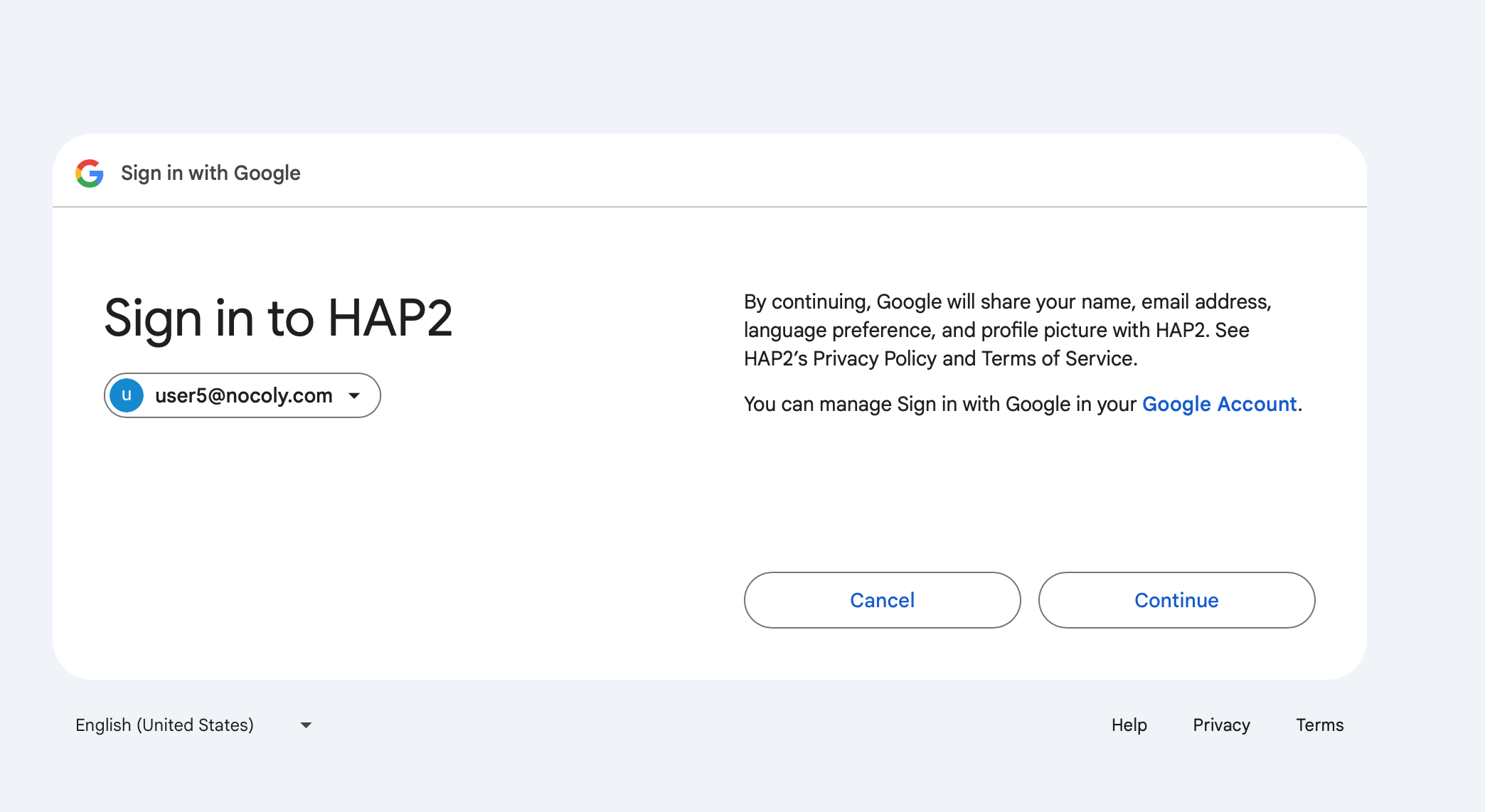Open the Terms footer link
Image resolution: width=1485 pixels, height=812 pixels.
point(1319,725)
